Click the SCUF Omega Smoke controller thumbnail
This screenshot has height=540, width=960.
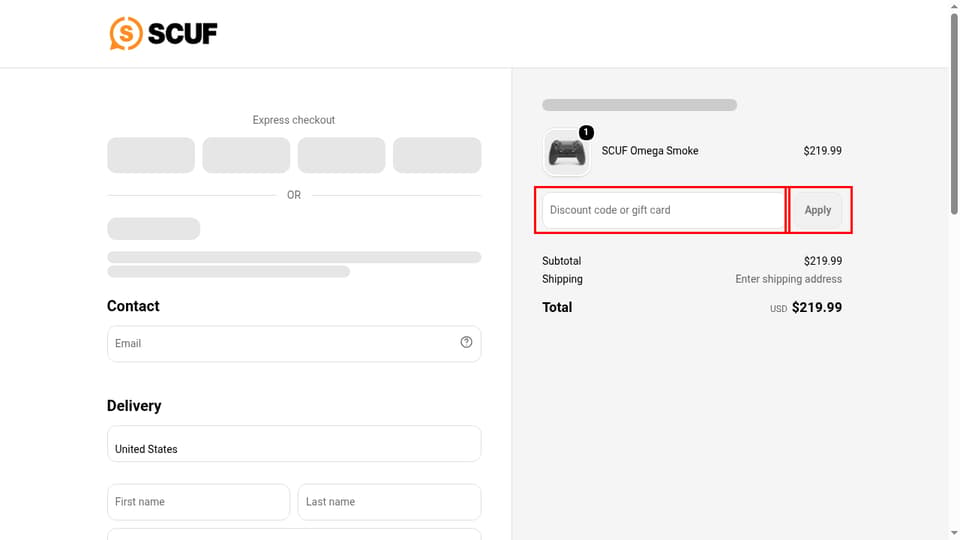tap(566, 152)
